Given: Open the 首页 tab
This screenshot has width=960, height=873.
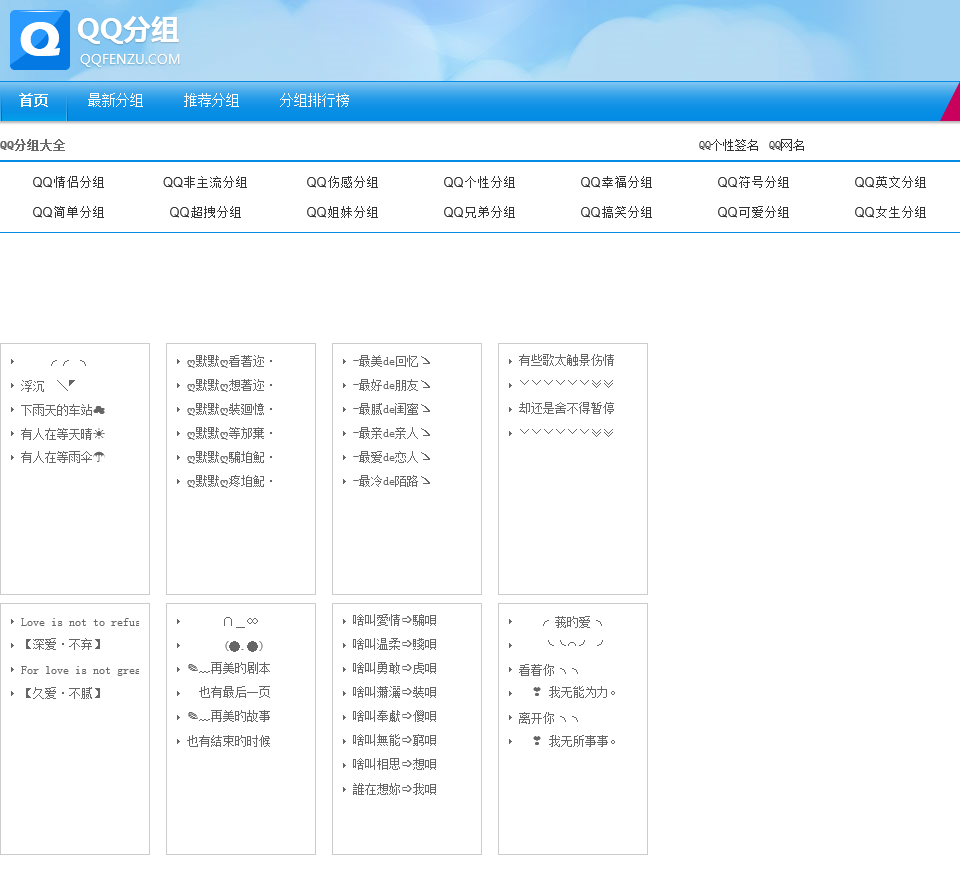Looking at the screenshot, I should 34,100.
